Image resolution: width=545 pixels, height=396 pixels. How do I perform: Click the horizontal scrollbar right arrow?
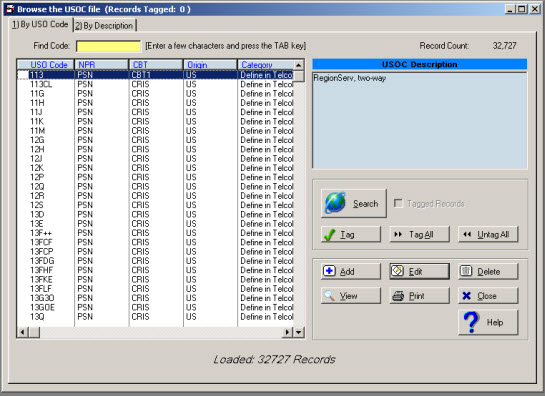coord(288,332)
